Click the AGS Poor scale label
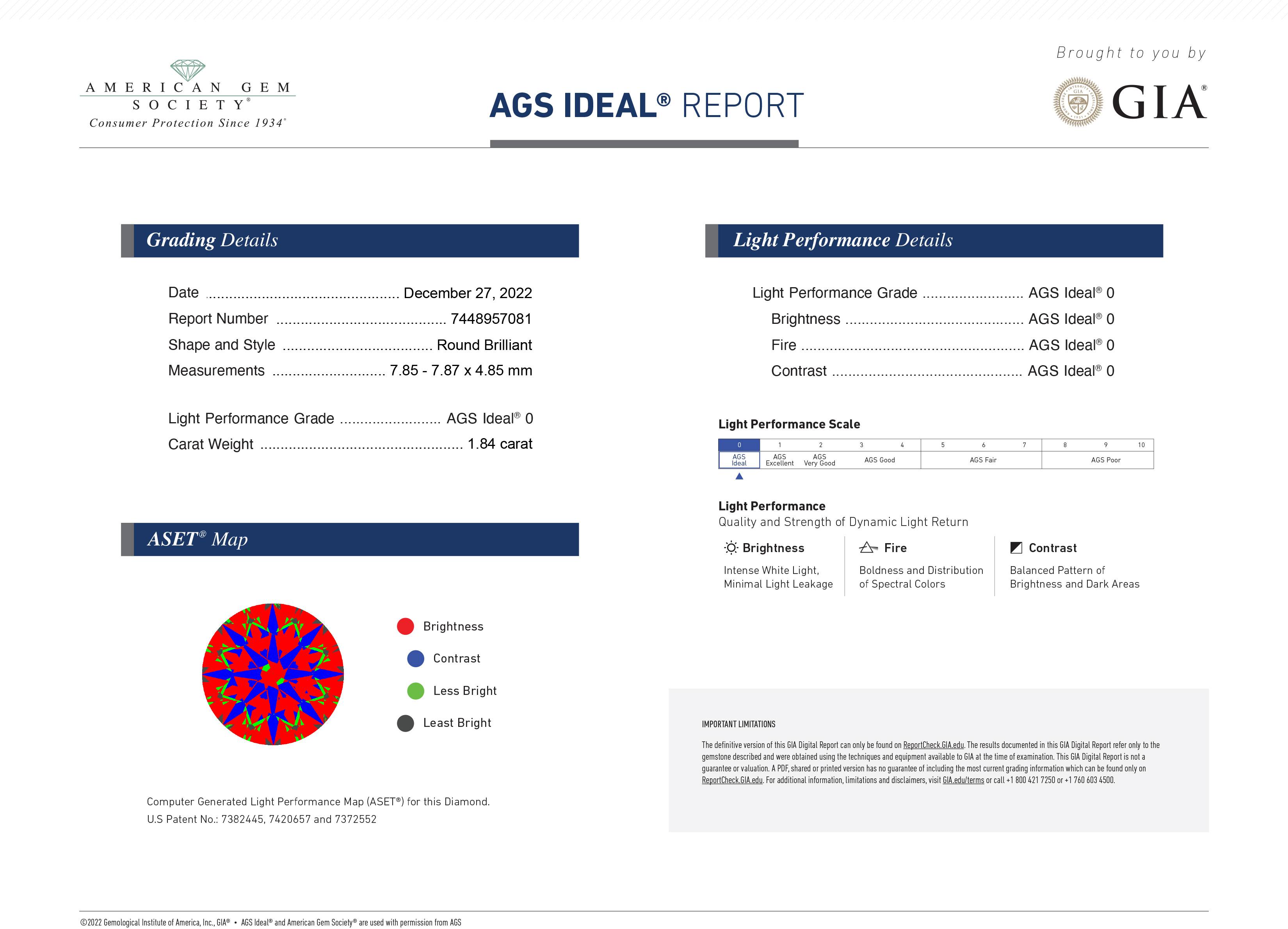This screenshot has height=929, width=1288. click(1106, 460)
